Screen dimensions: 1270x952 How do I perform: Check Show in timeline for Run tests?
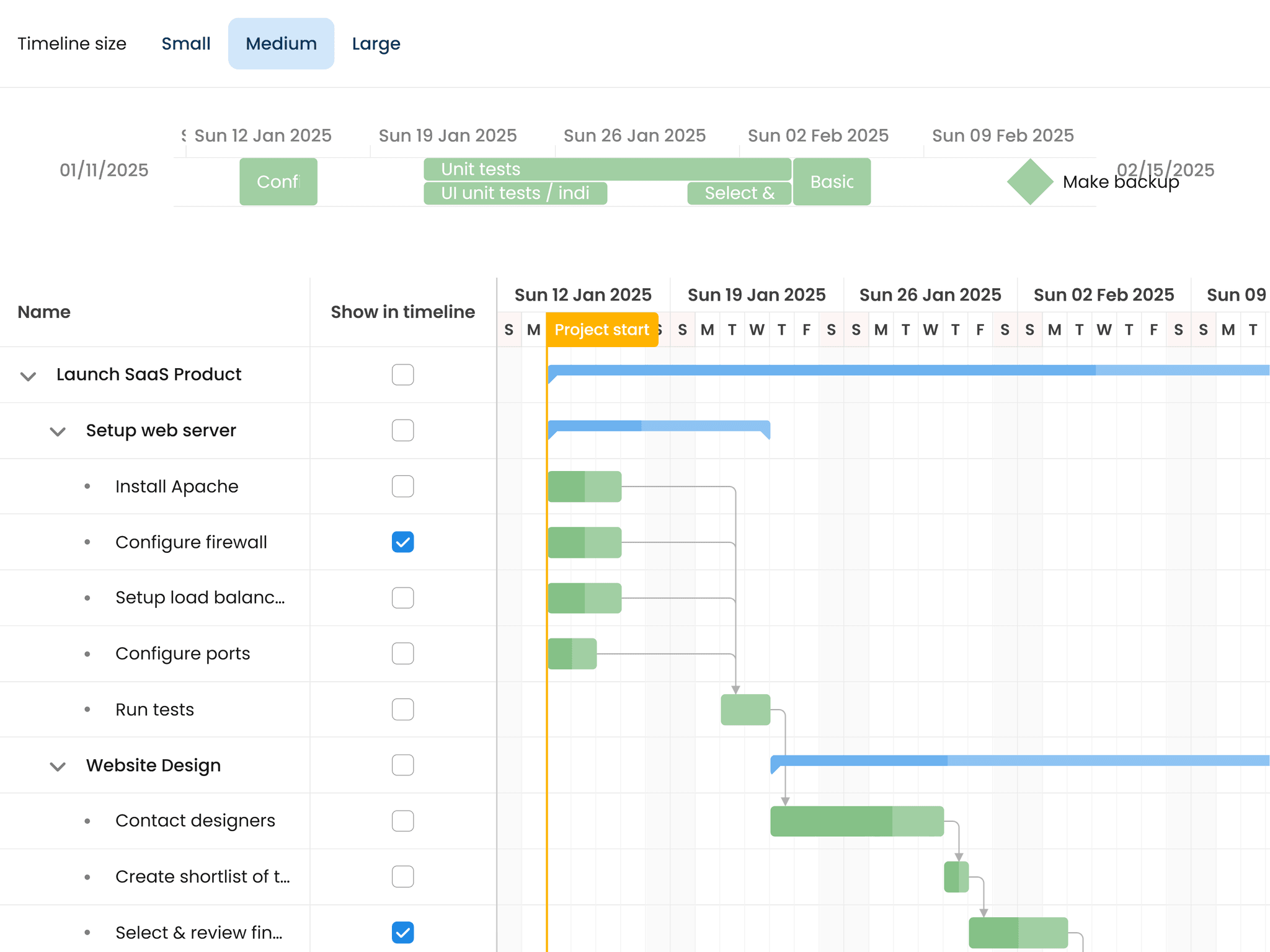402,709
